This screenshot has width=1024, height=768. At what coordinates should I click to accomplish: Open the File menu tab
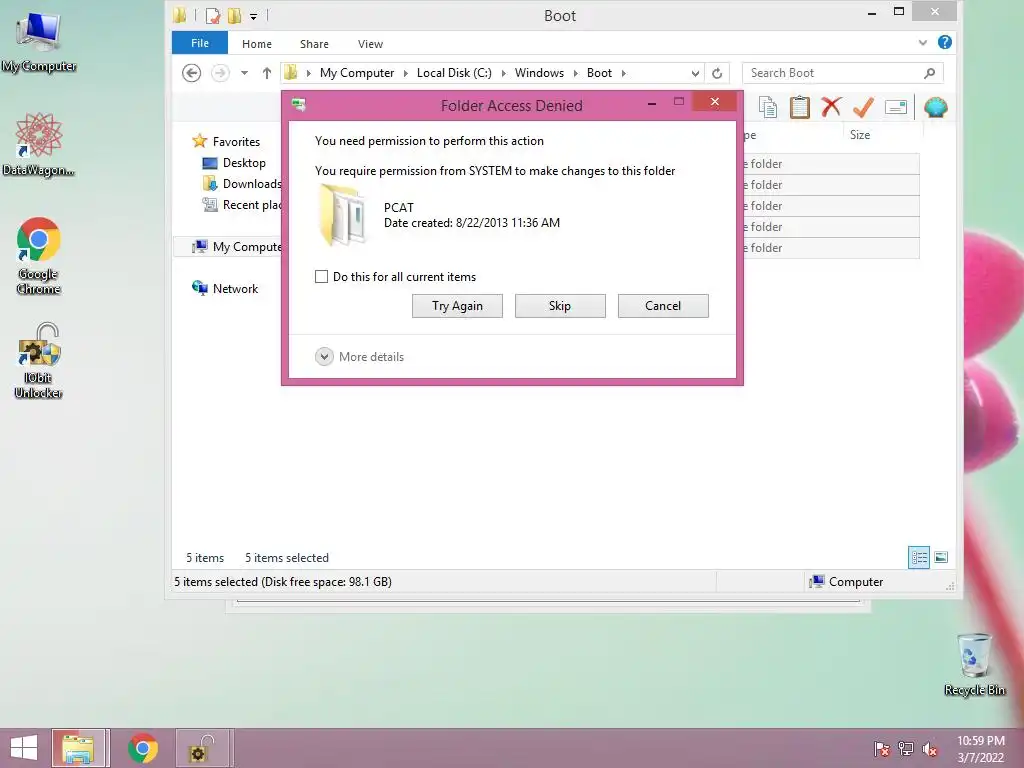click(200, 43)
